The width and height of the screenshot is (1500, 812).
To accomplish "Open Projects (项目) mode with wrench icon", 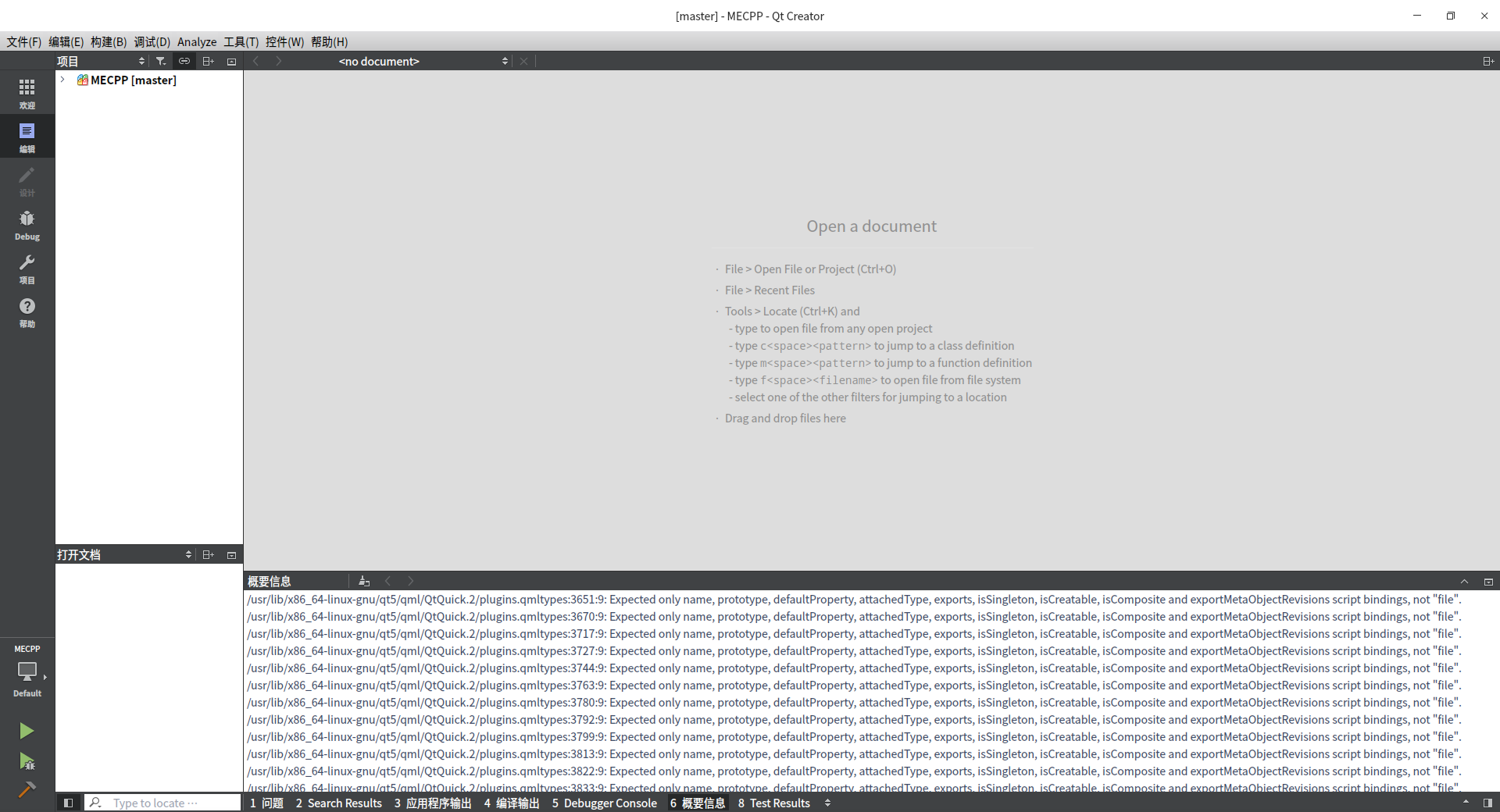I will (27, 268).
